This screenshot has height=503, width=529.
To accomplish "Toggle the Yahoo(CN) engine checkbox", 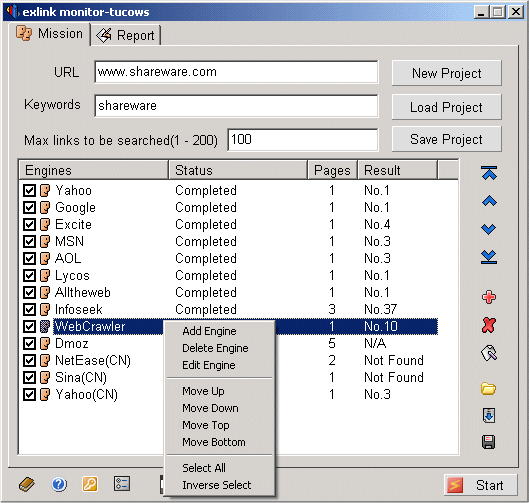I will [29, 394].
